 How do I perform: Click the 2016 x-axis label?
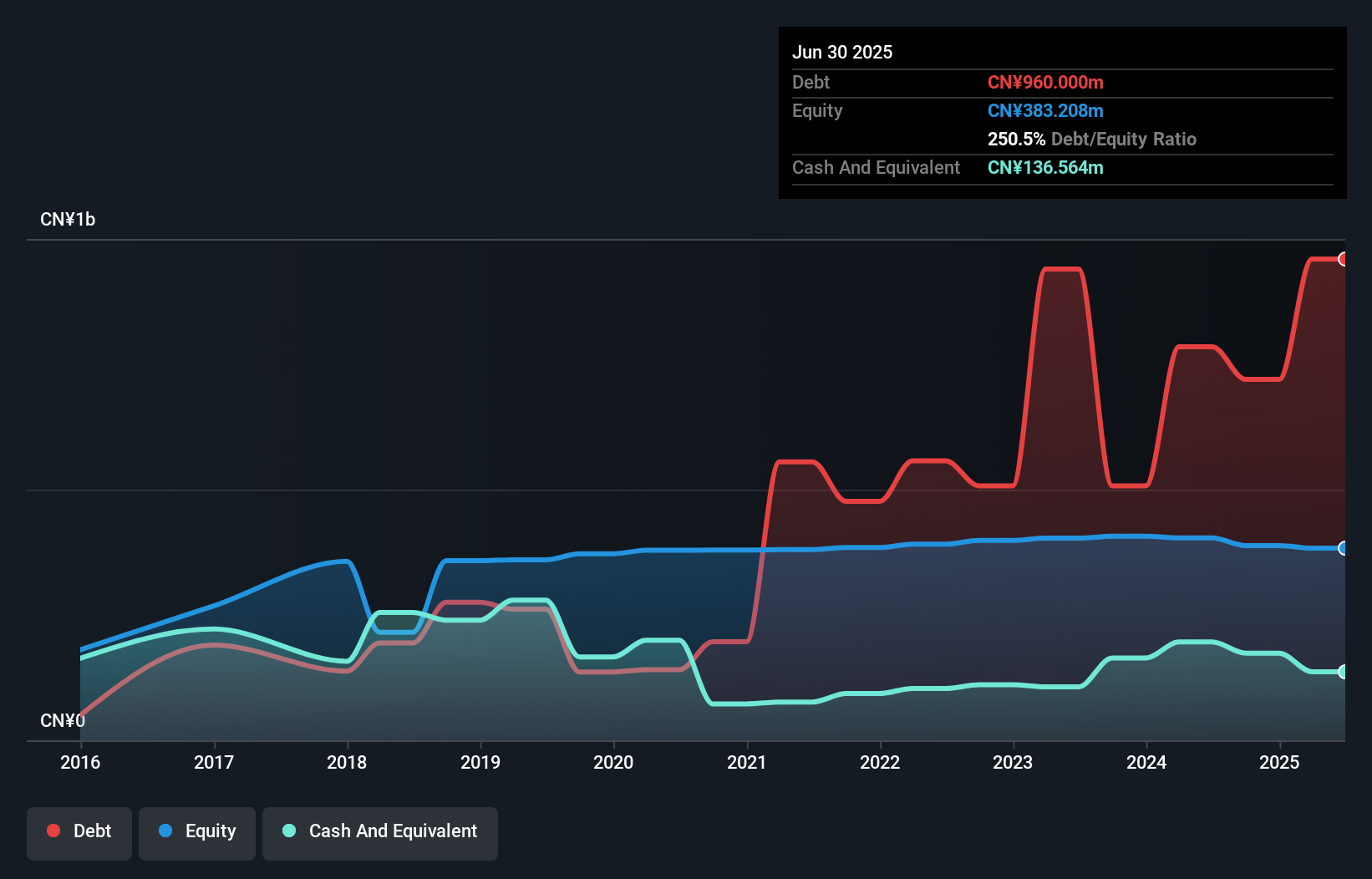[x=80, y=762]
